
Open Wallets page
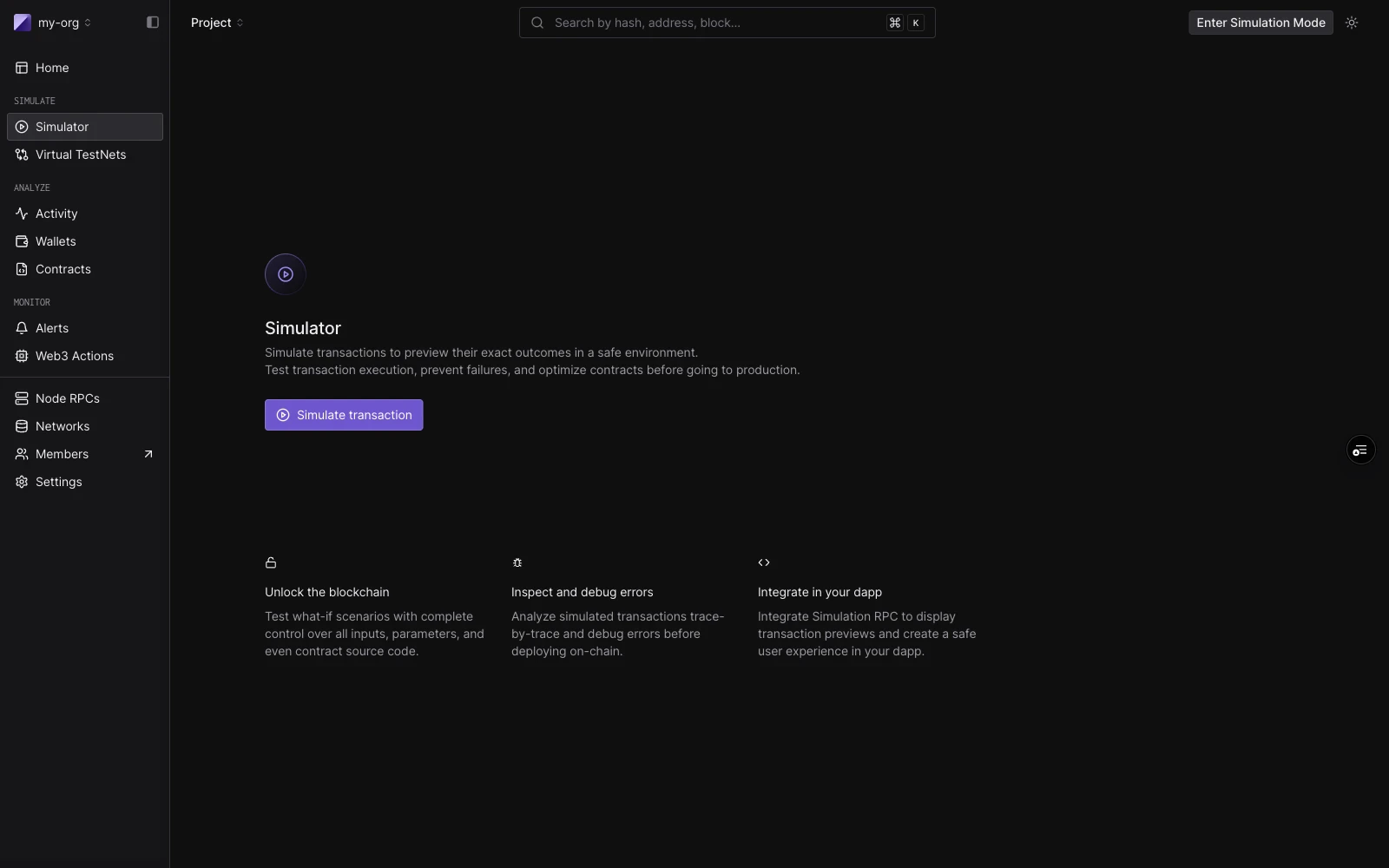[85, 241]
